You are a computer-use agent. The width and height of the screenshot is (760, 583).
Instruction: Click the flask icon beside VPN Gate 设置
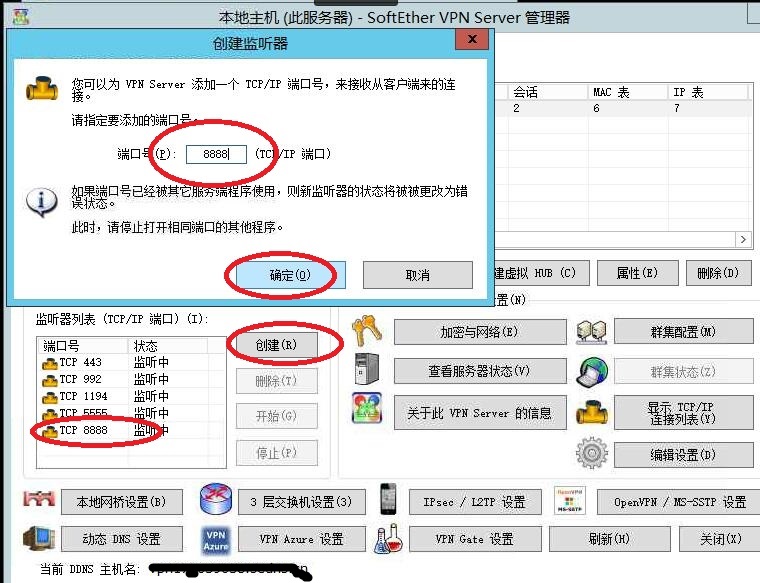coord(387,540)
